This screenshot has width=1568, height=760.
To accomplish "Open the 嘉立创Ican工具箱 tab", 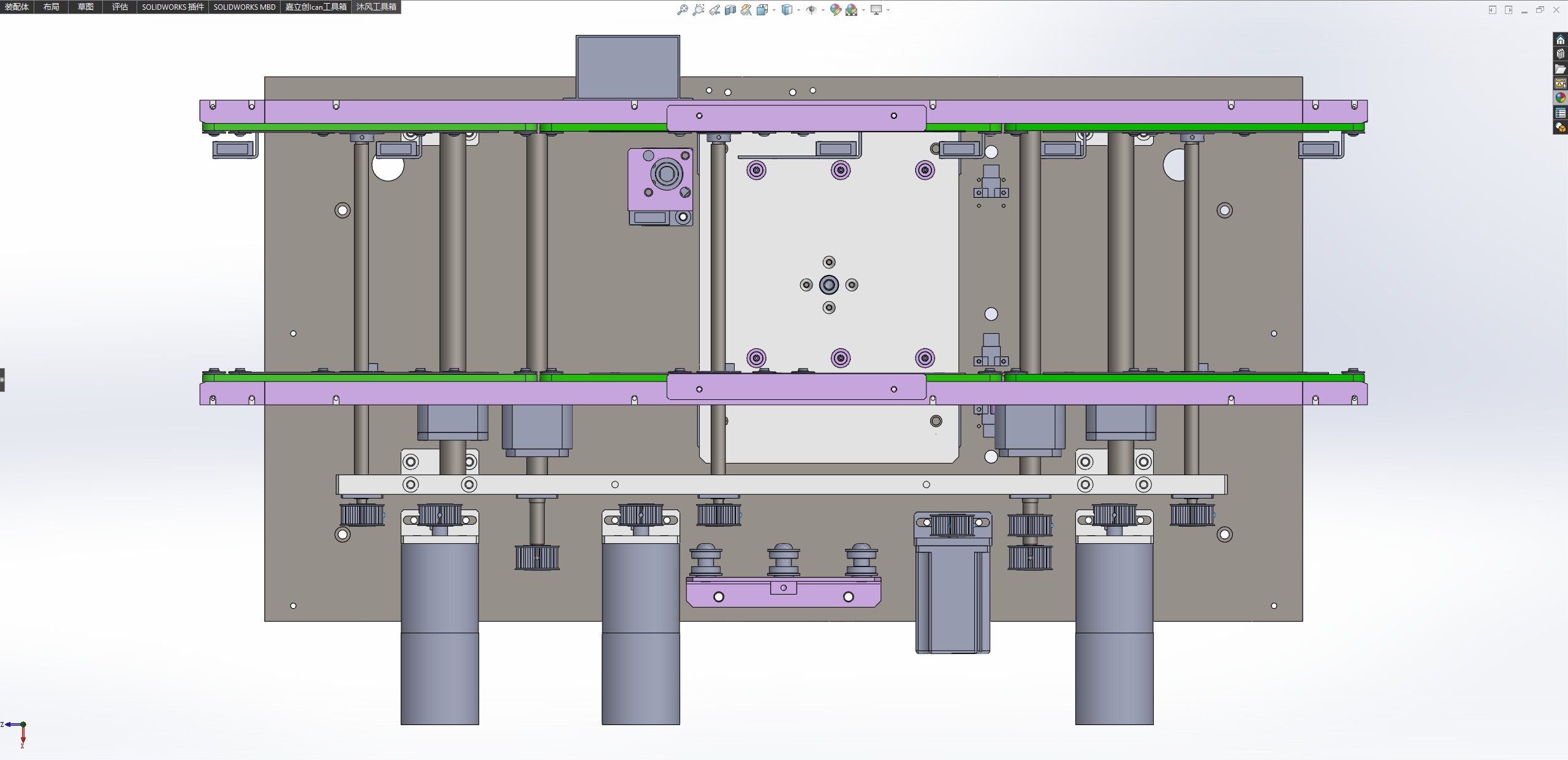I will [316, 7].
